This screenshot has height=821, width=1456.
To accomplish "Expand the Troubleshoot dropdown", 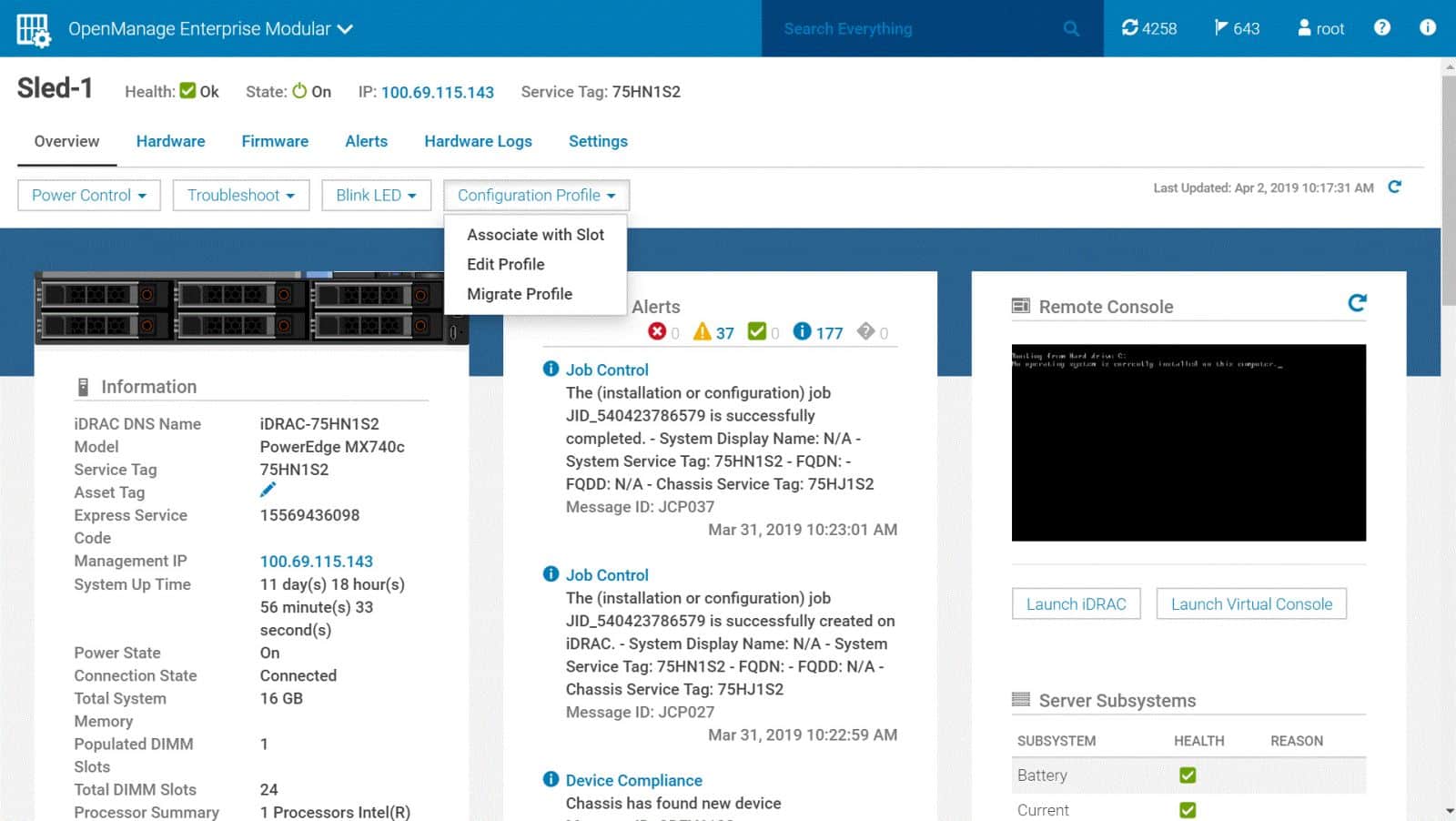I will [x=241, y=195].
